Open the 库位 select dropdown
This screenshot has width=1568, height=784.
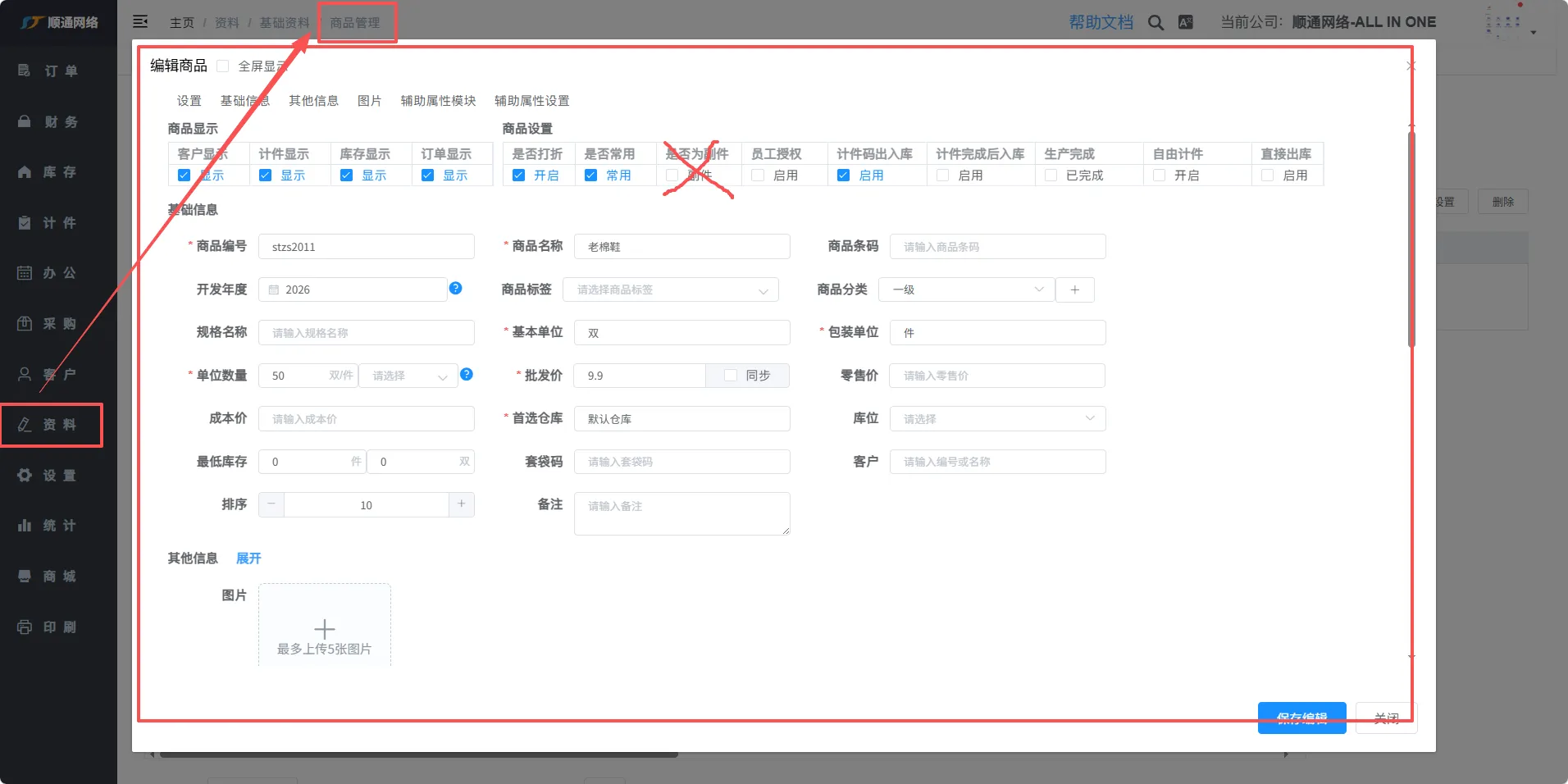[997, 419]
